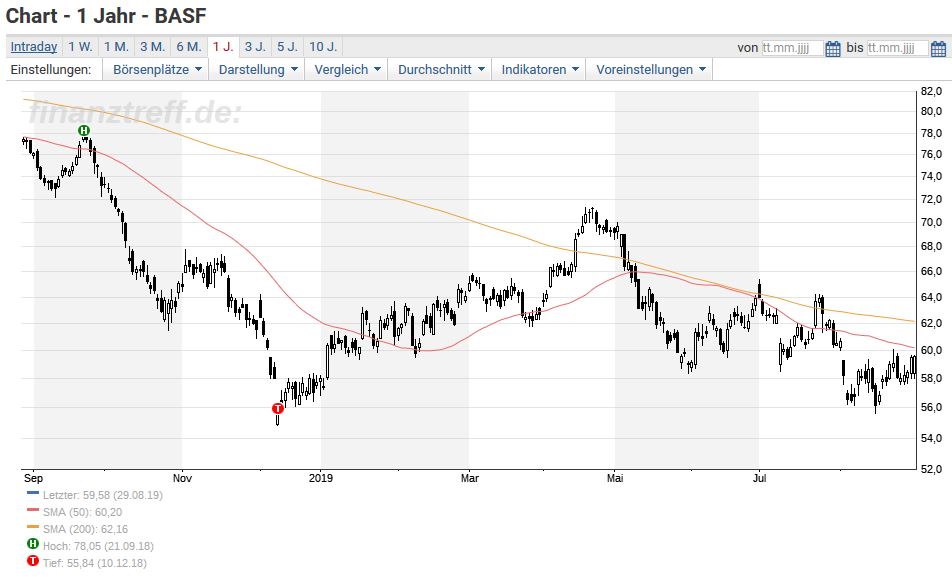Click the 'Mar' x-axis label

(x=469, y=478)
